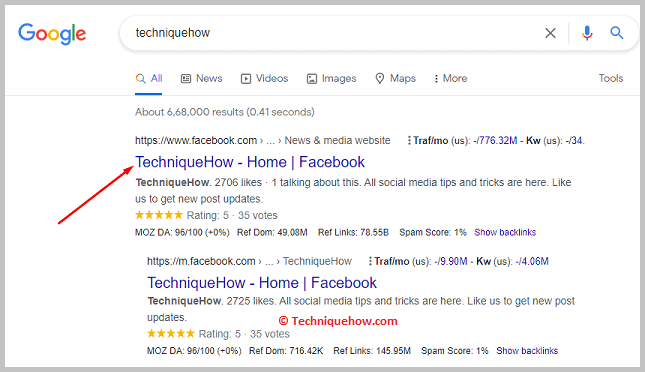
Task: Click the https://m.facebook.com breadcrumb URL
Action: [x=201, y=261]
